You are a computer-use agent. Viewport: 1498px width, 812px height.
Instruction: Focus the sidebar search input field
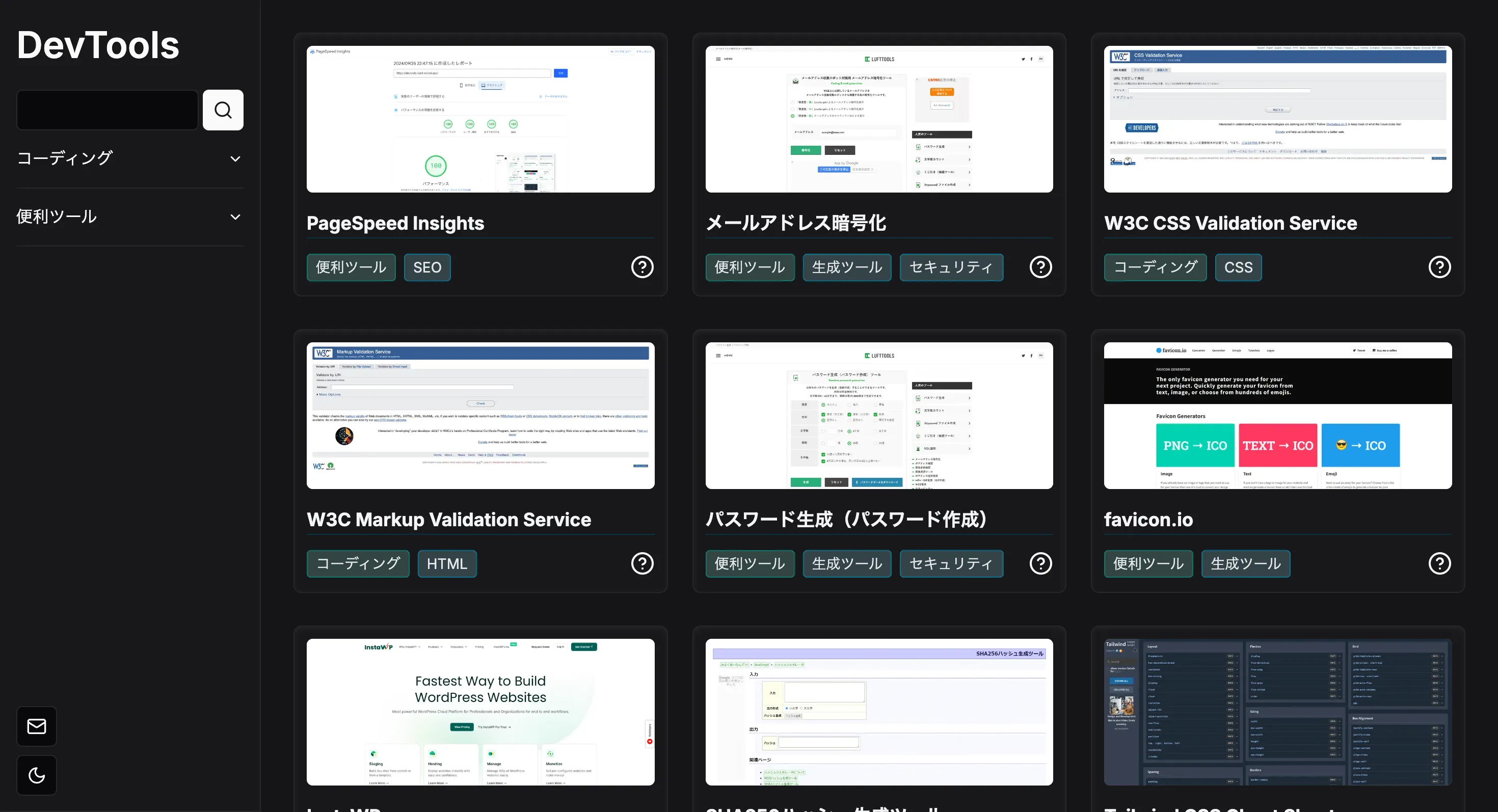pos(107,110)
